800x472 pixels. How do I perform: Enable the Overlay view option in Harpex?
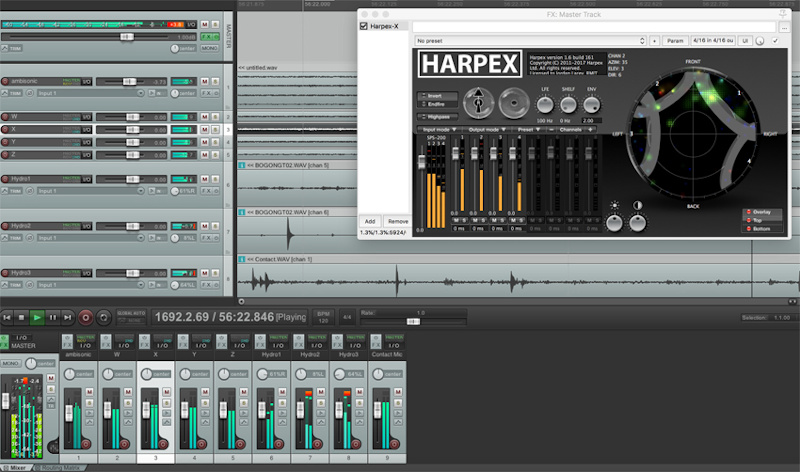(761, 212)
